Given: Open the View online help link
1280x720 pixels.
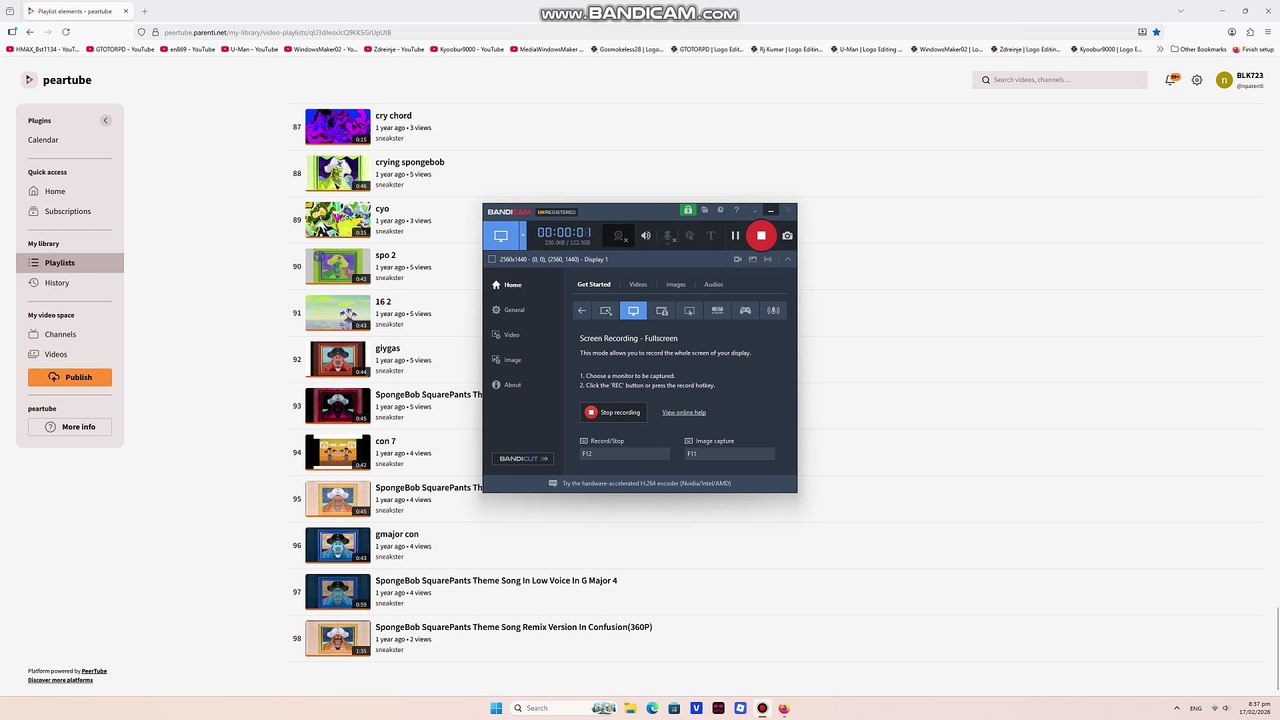Looking at the screenshot, I should [x=684, y=412].
